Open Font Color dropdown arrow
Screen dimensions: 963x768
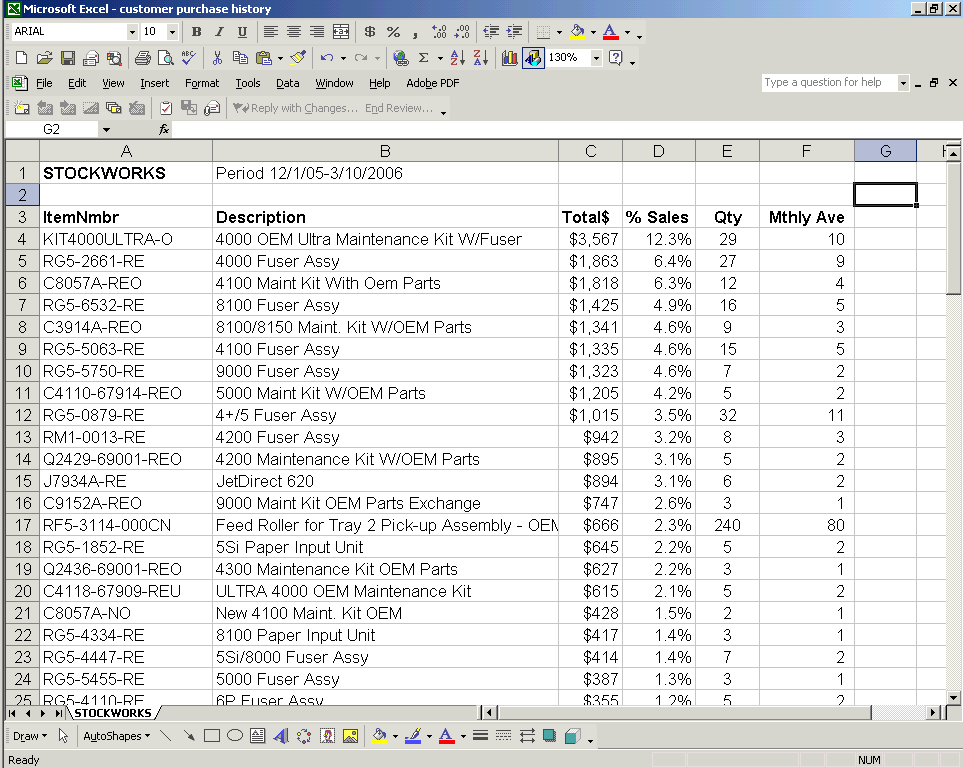[x=627, y=32]
